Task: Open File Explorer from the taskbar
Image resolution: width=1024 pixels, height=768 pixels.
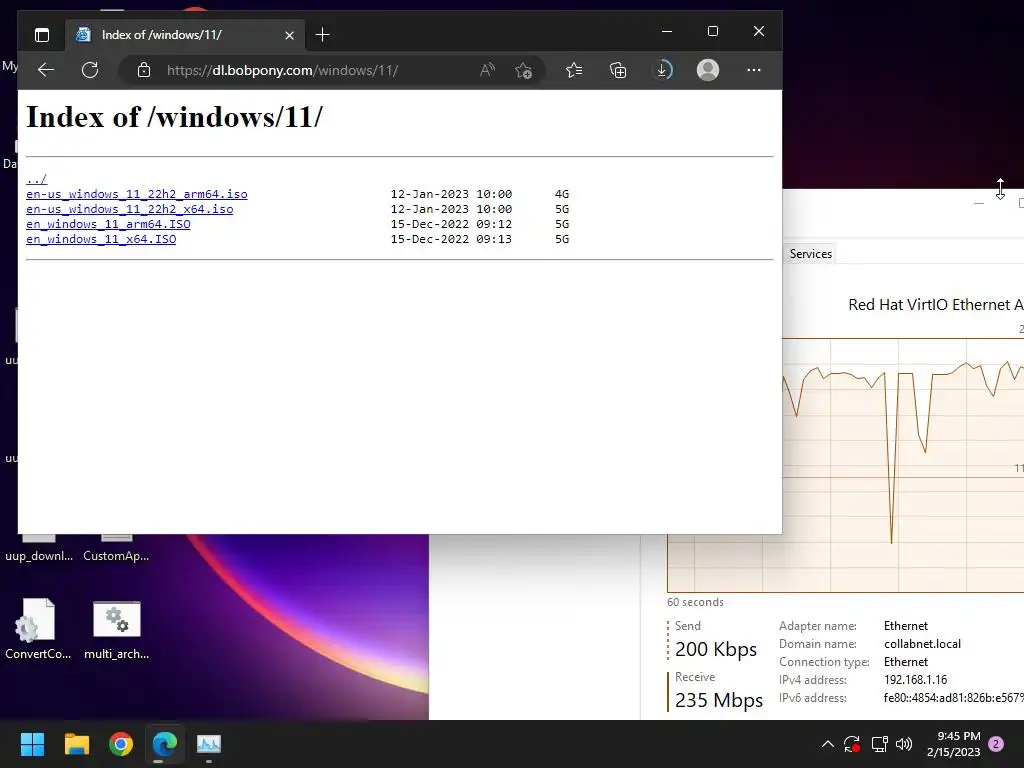Action: click(76, 744)
